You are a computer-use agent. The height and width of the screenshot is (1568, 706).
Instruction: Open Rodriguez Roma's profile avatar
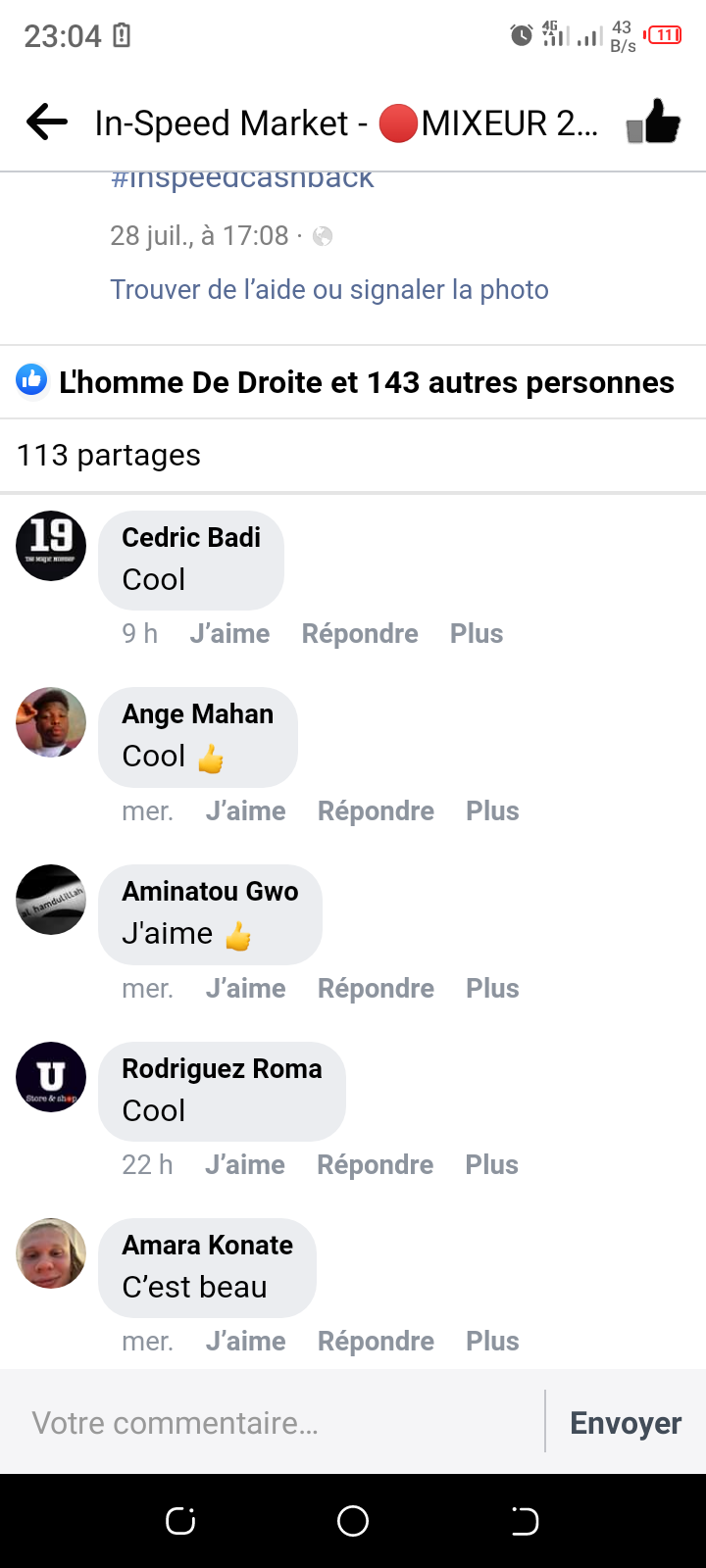click(x=51, y=1077)
